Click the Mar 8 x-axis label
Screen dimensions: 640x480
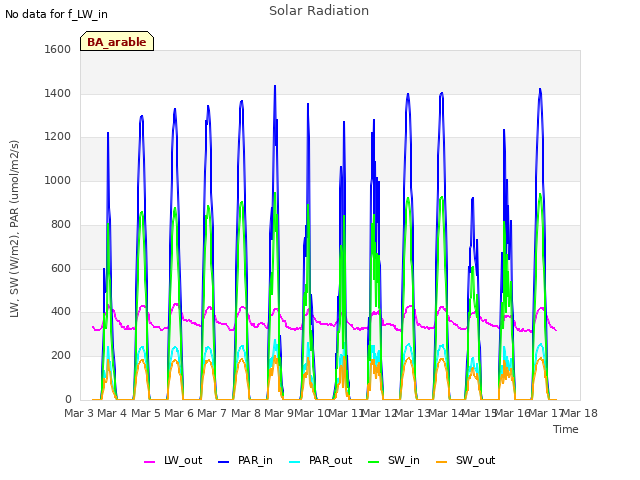click(x=246, y=413)
